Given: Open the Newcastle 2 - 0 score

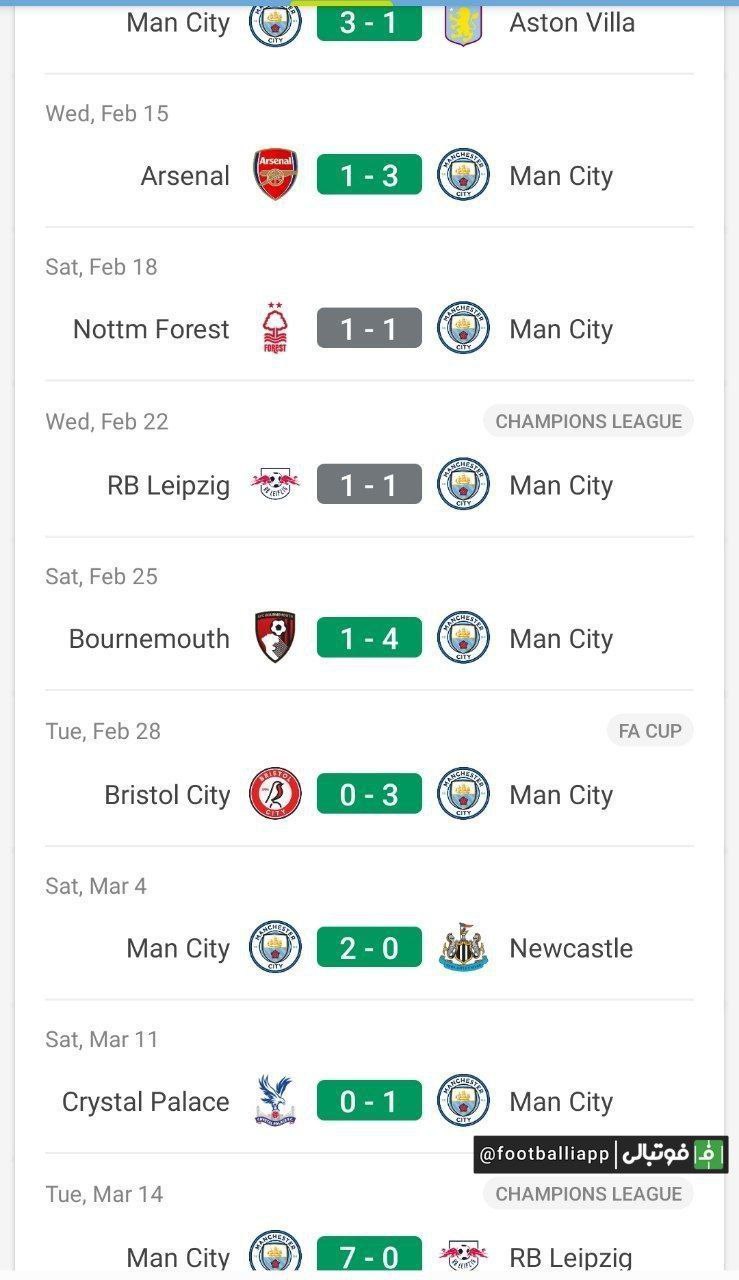Looking at the screenshot, I should point(369,948).
